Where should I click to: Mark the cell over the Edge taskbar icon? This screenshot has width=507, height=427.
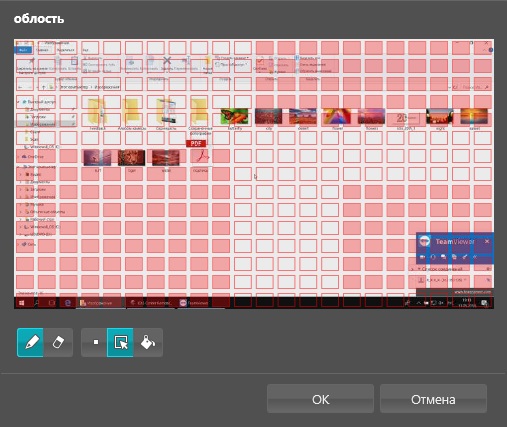click(x=68, y=302)
